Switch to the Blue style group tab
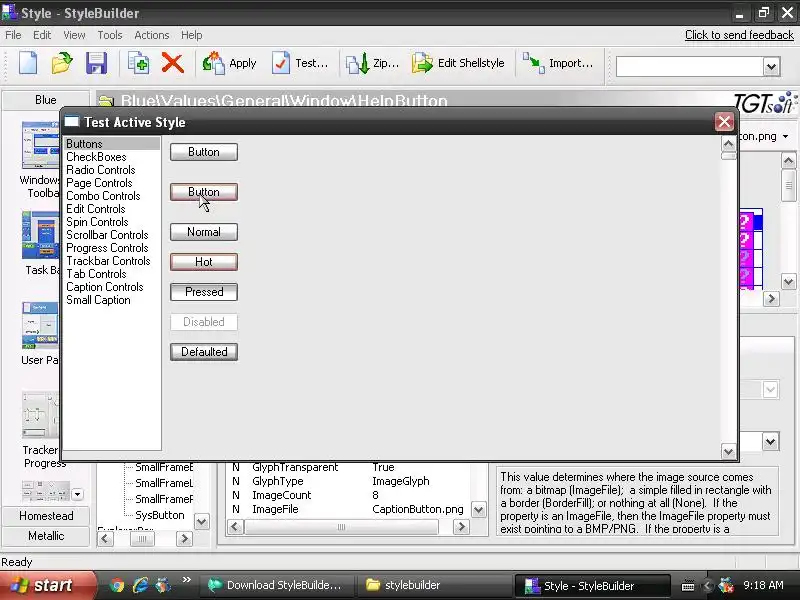Image resolution: width=800 pixels, height=600 pixels. click(x=45, y=100)
